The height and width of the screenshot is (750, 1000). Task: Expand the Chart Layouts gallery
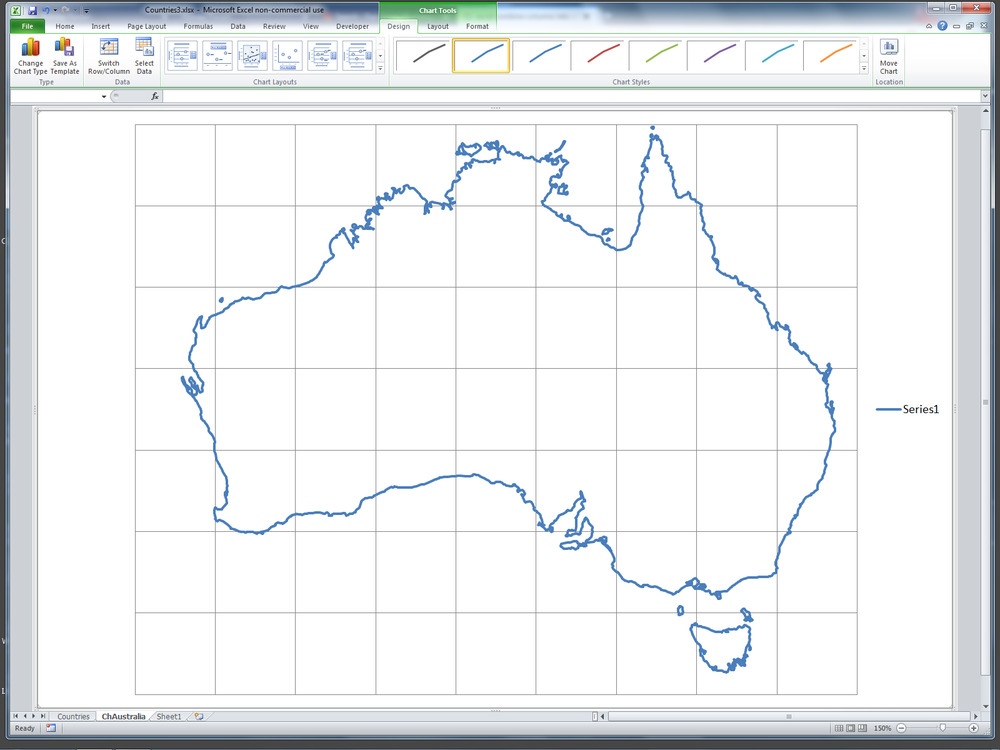click(380, 69)
